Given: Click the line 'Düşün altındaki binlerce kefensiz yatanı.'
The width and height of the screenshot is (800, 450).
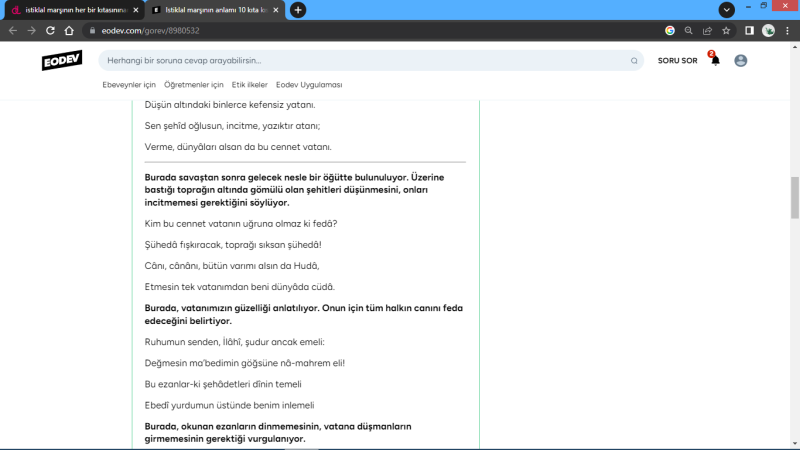Looking at the screenshot, I should 230,105.
